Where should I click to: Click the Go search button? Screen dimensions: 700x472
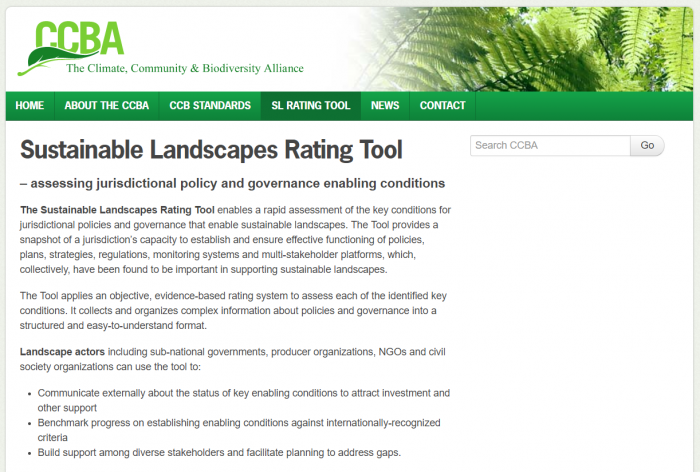click(647, 146)
